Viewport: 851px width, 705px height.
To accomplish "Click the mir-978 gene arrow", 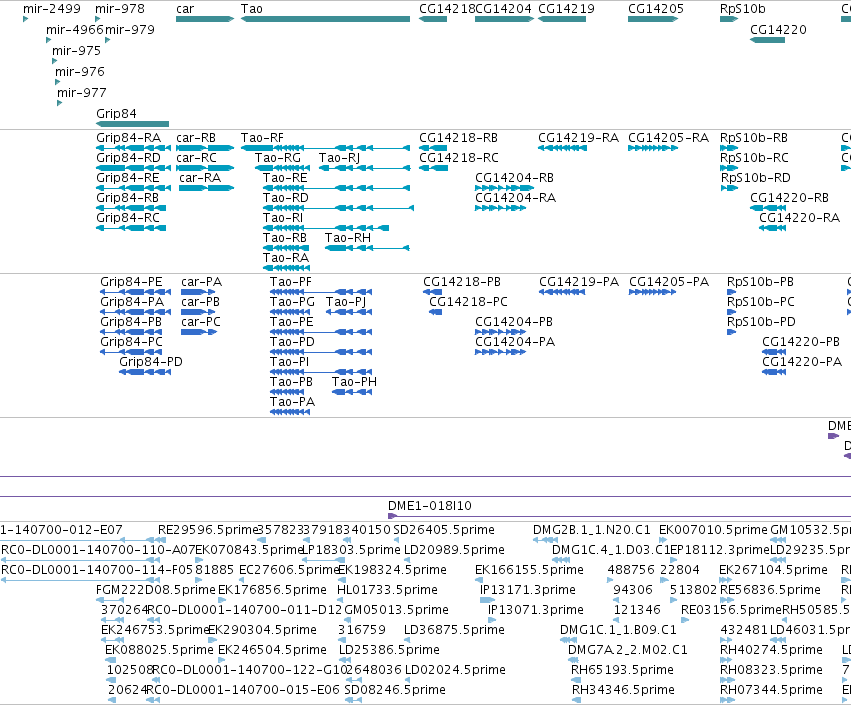I will click(98, 19).
